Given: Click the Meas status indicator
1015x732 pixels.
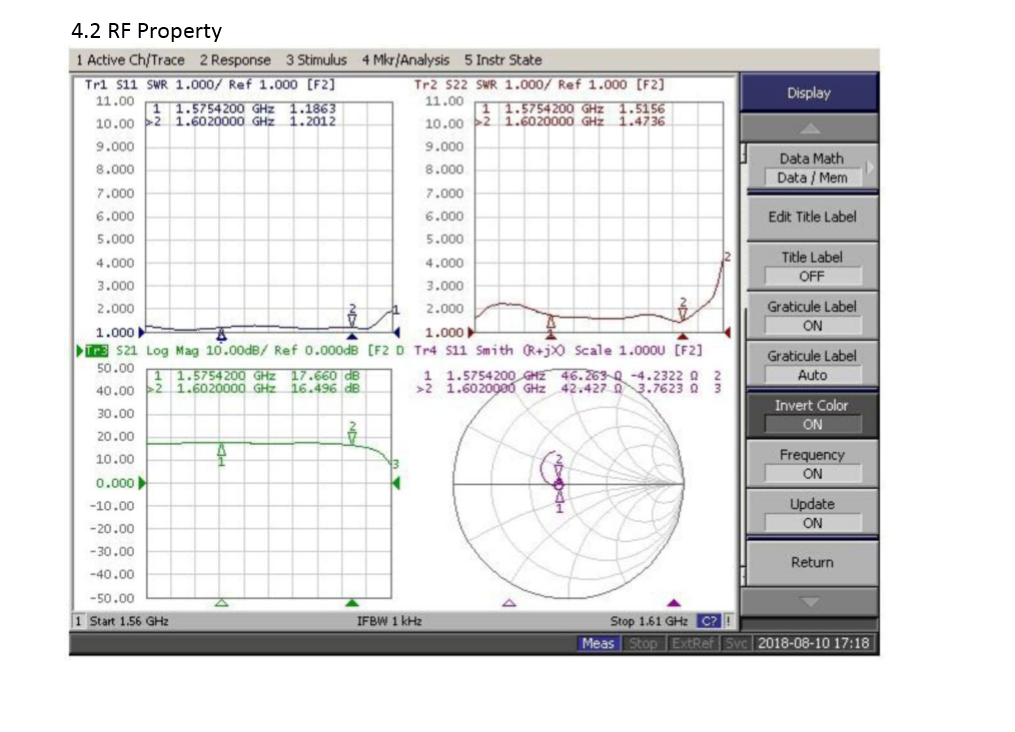Looking at the screenshot, I should pos(597,643).
